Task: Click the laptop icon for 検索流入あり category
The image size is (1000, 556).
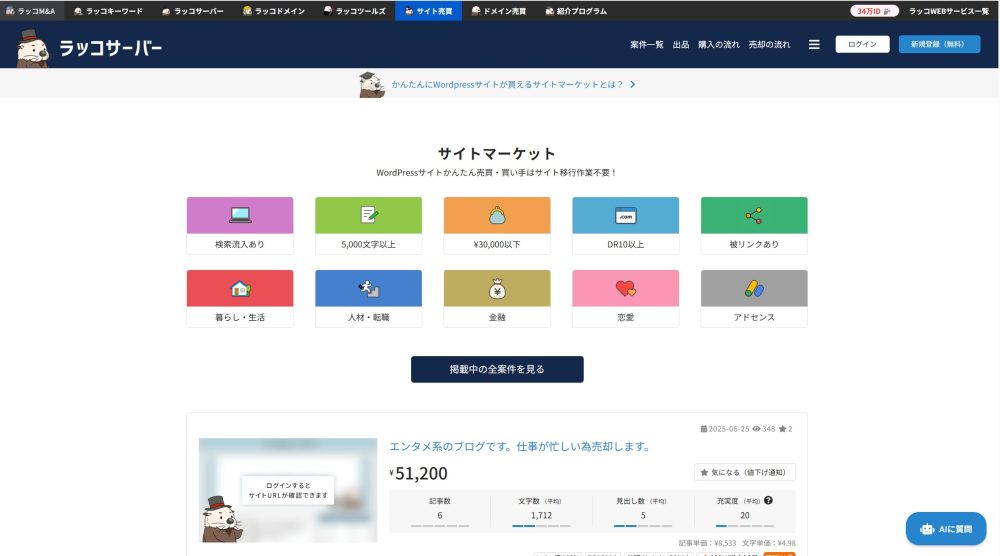Action: [x=240, y=215]
